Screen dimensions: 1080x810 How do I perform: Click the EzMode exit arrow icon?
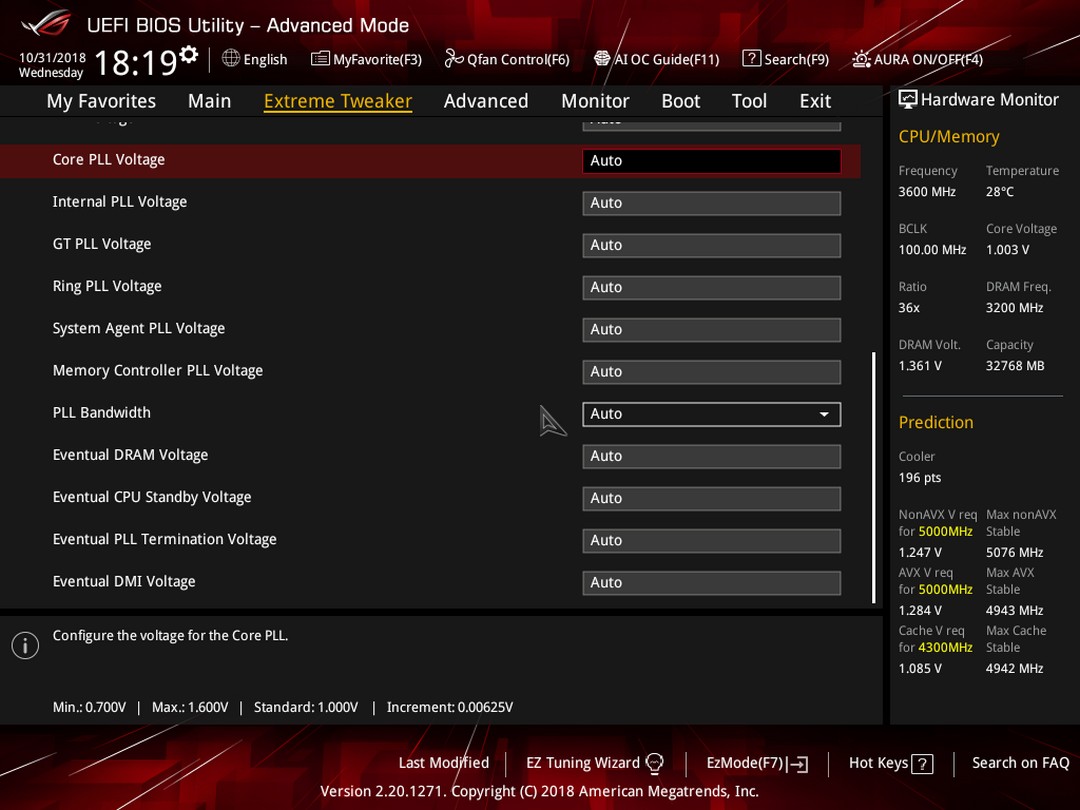798,764
